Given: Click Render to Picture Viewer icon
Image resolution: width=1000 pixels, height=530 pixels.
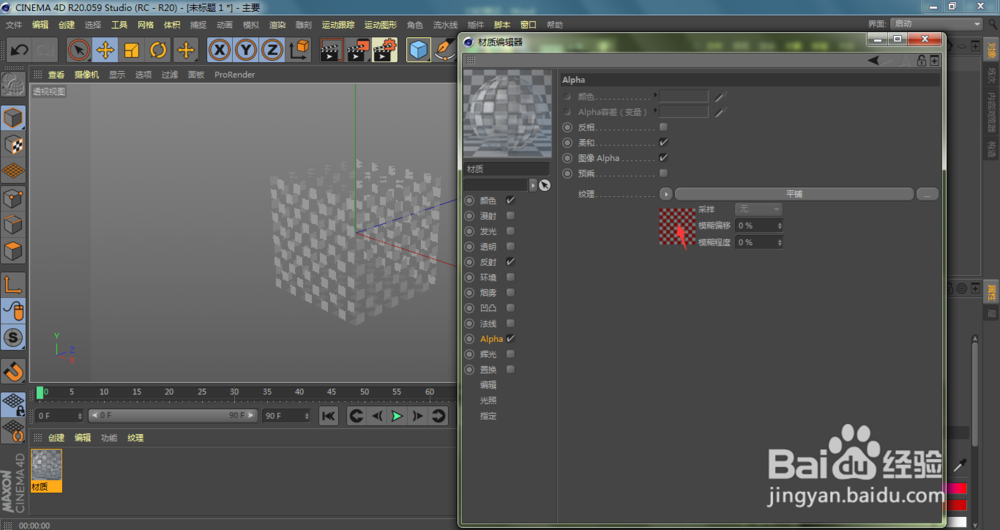Looking at the screenshot, I should (358, 50).
